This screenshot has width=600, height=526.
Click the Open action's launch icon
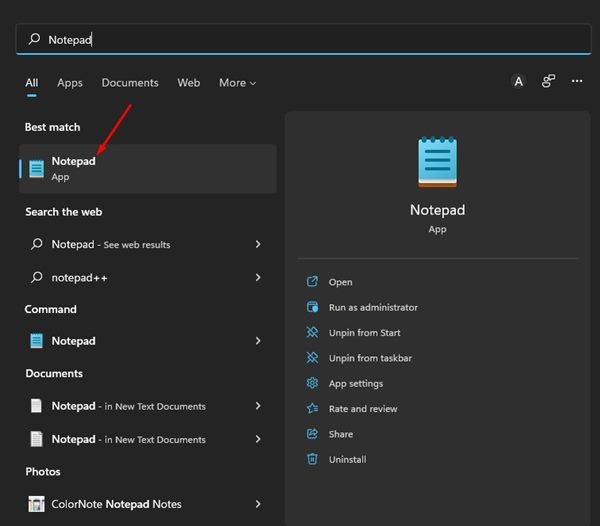[312, 282]
